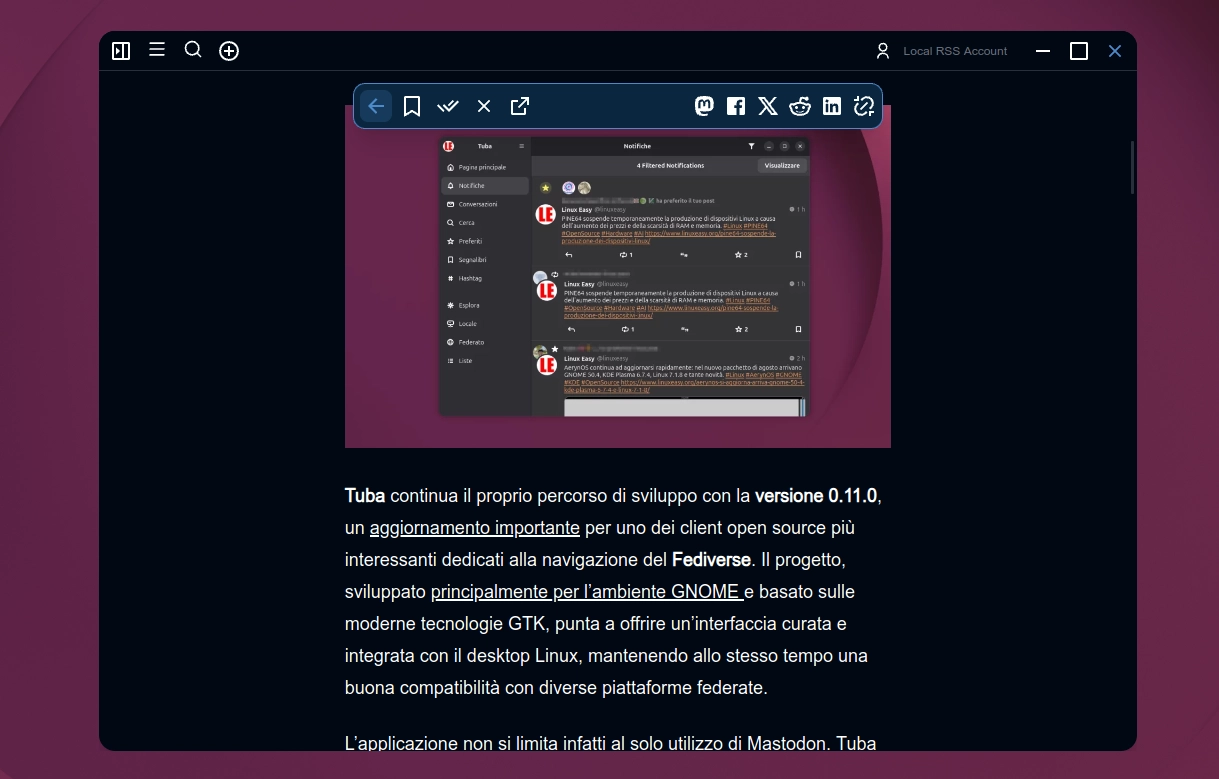Image resolution: width=1219 pixels, height=779 pixels.
Task: Toggle the sidebar panel icon
Action: click(x=121, y=51)
